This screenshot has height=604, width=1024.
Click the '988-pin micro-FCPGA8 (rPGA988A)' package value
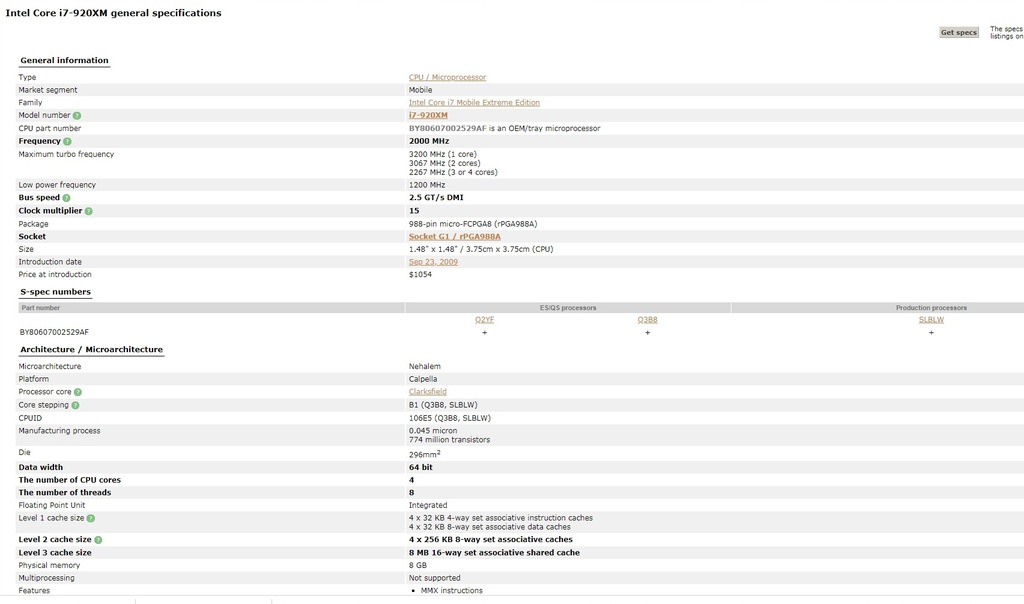pyautogui.click(x=473, y=224)
